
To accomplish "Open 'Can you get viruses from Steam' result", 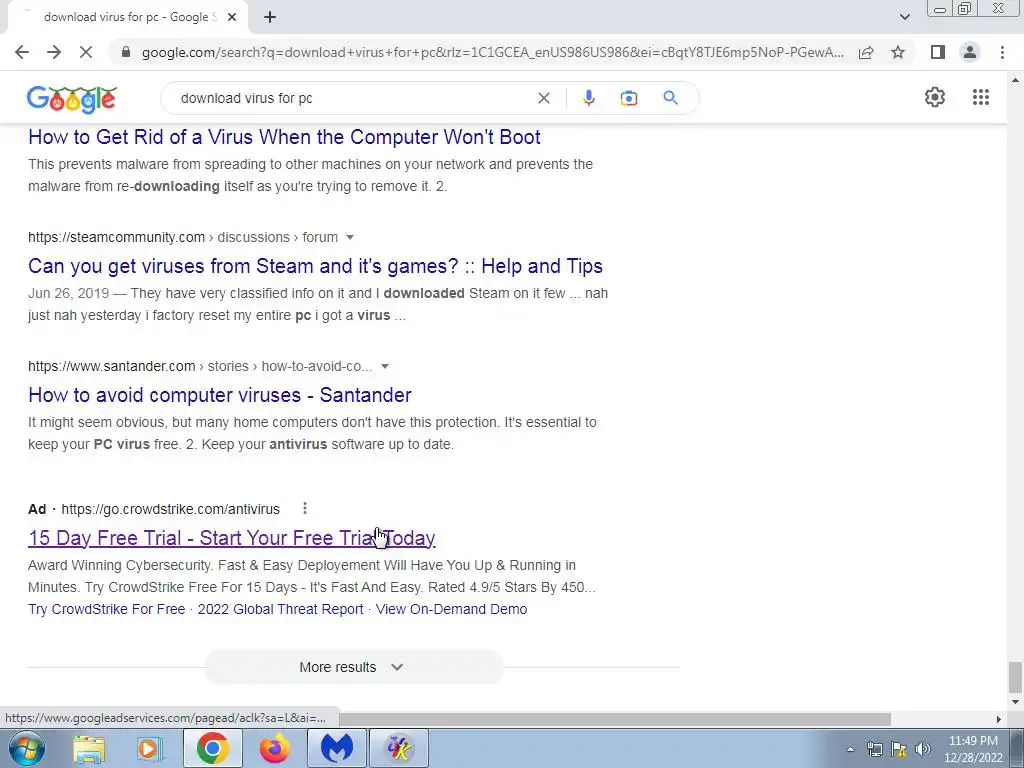I will click(315, 266).
